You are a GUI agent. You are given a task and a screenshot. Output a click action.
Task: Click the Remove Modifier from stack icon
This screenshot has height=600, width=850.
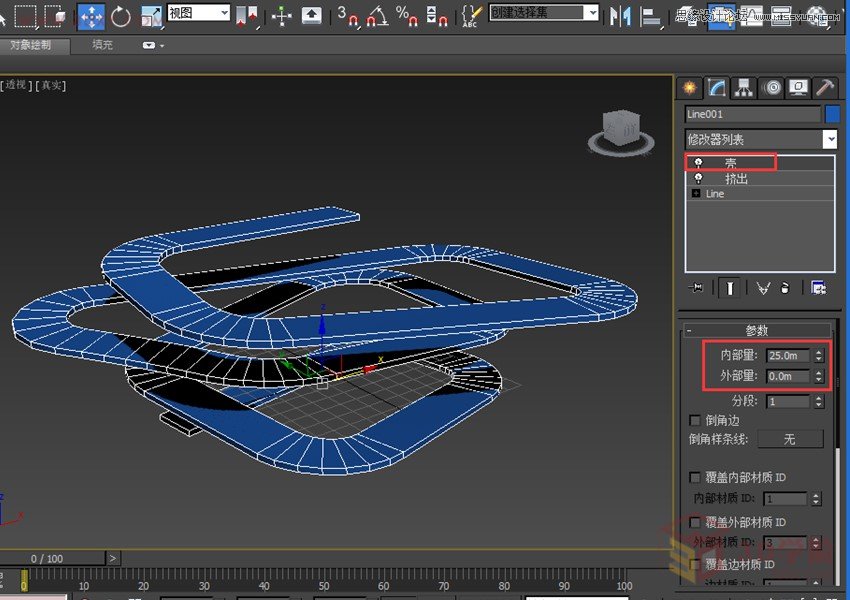pyautogui.click(x=785, y=288)
